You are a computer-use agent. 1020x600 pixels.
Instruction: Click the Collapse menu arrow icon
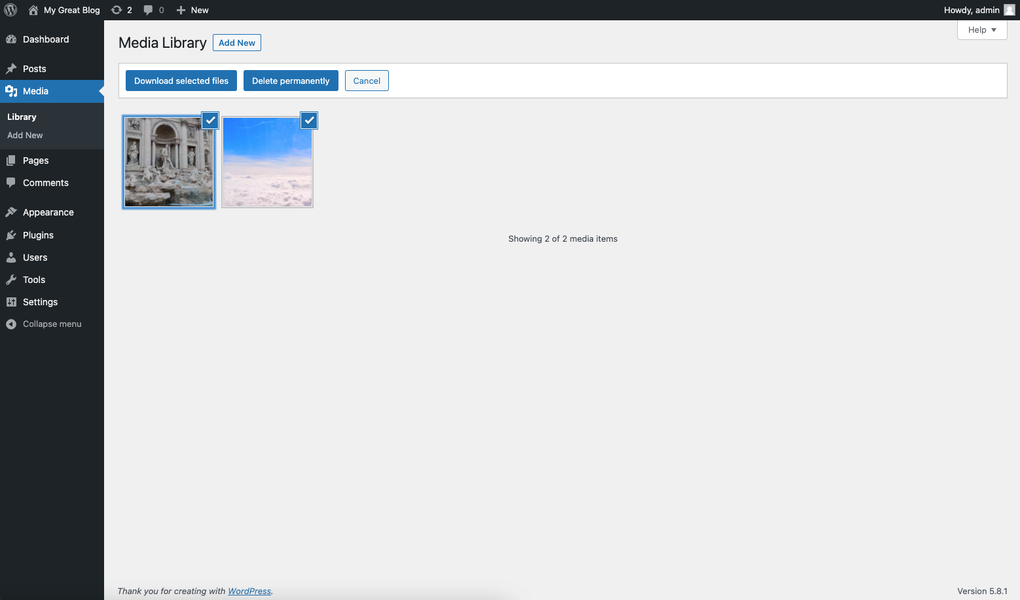click(x=12, y=323)
